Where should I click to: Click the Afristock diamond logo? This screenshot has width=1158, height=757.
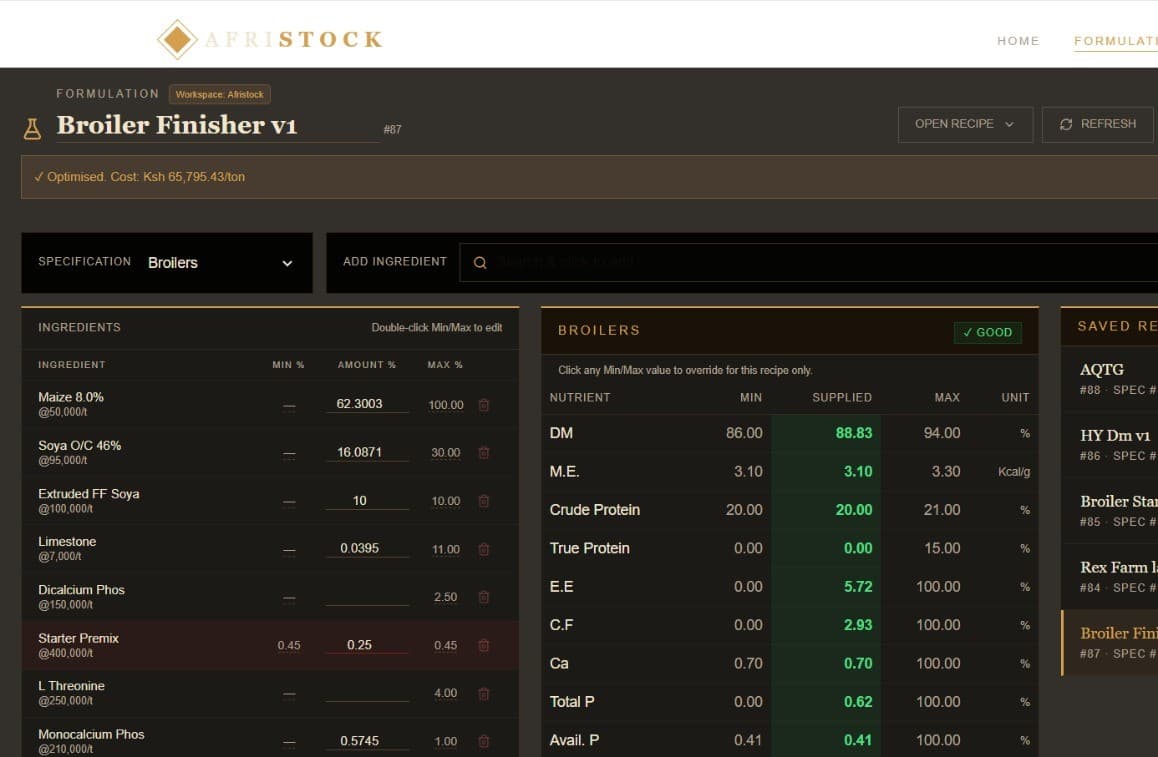point(177,39)
